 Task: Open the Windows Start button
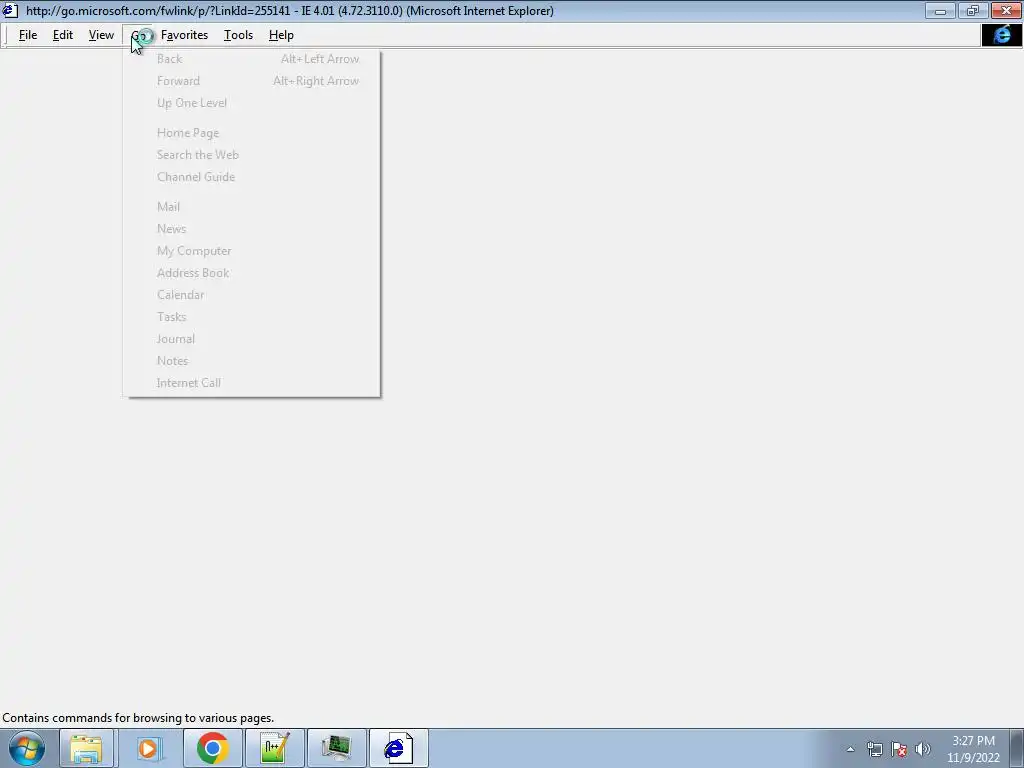pos(27,748)
